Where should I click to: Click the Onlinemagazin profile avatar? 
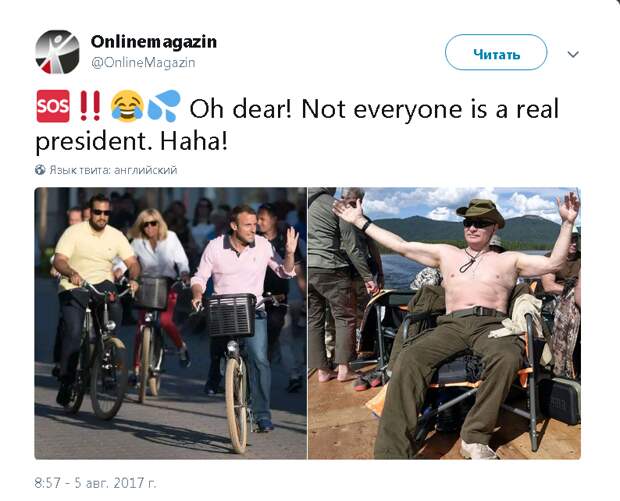pyautogui.click(x=57, y=52)
